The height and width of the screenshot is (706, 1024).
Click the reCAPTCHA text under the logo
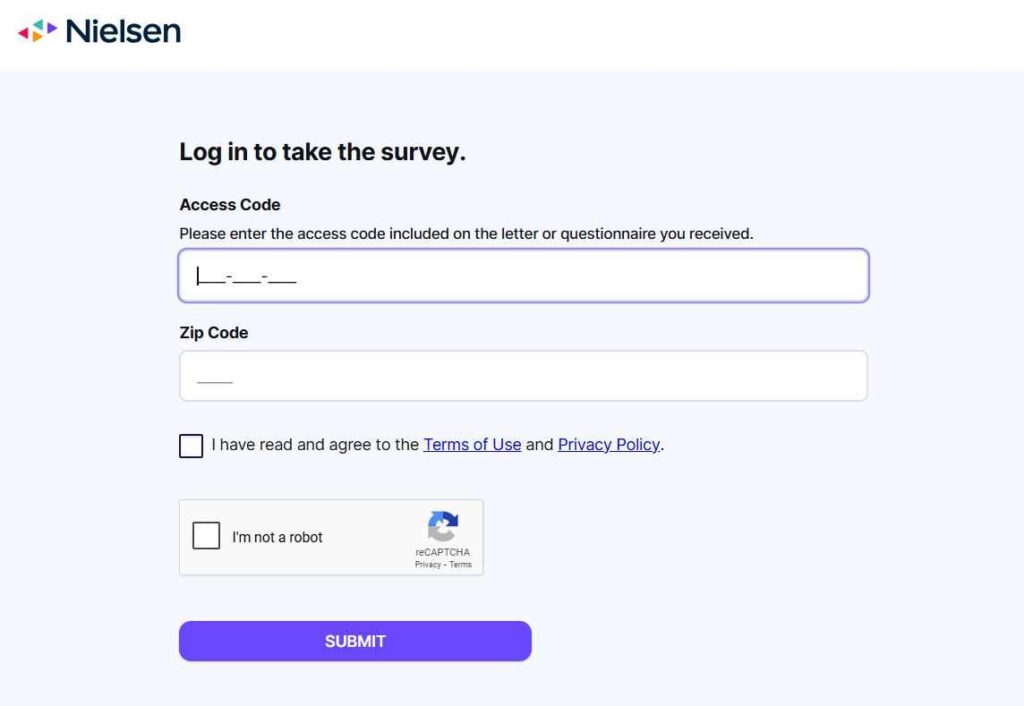tap(443, 553)
